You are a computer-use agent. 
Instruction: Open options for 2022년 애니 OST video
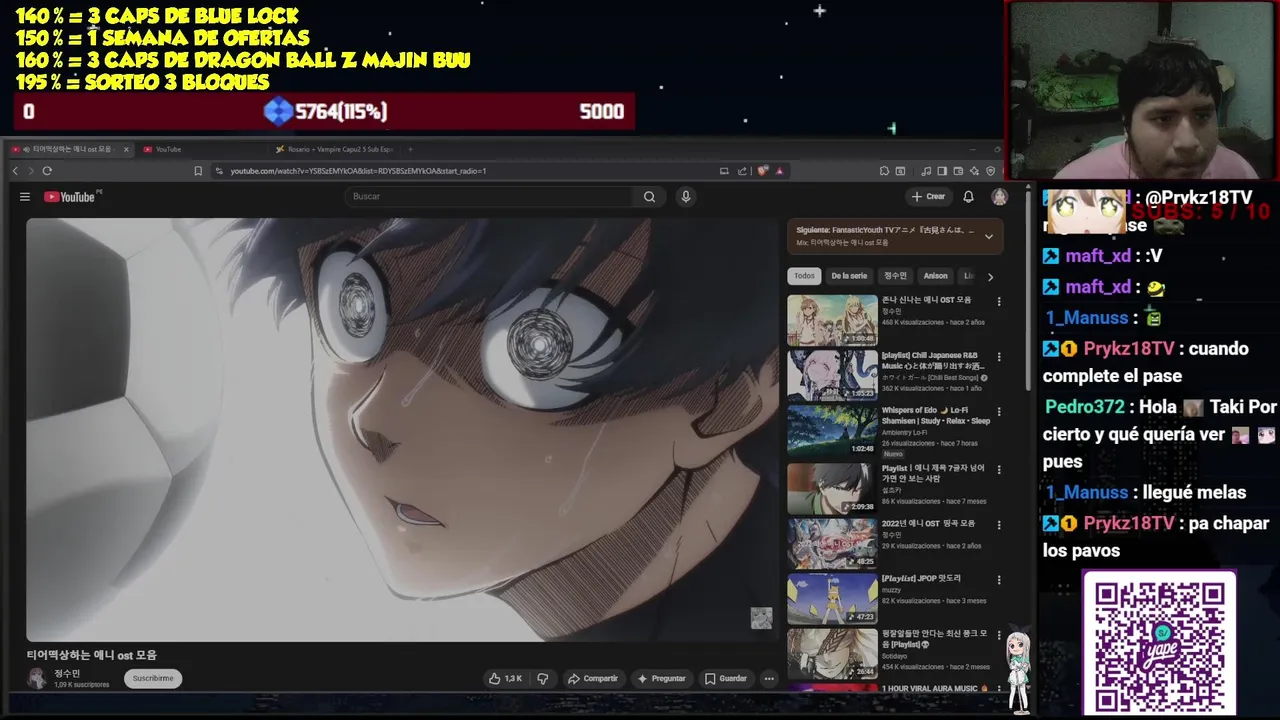(x=998, y=525)
